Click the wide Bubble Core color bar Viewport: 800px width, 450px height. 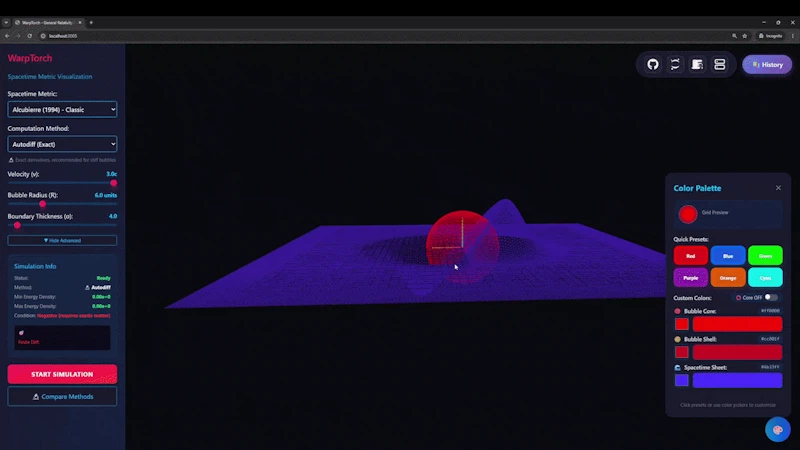737,324
